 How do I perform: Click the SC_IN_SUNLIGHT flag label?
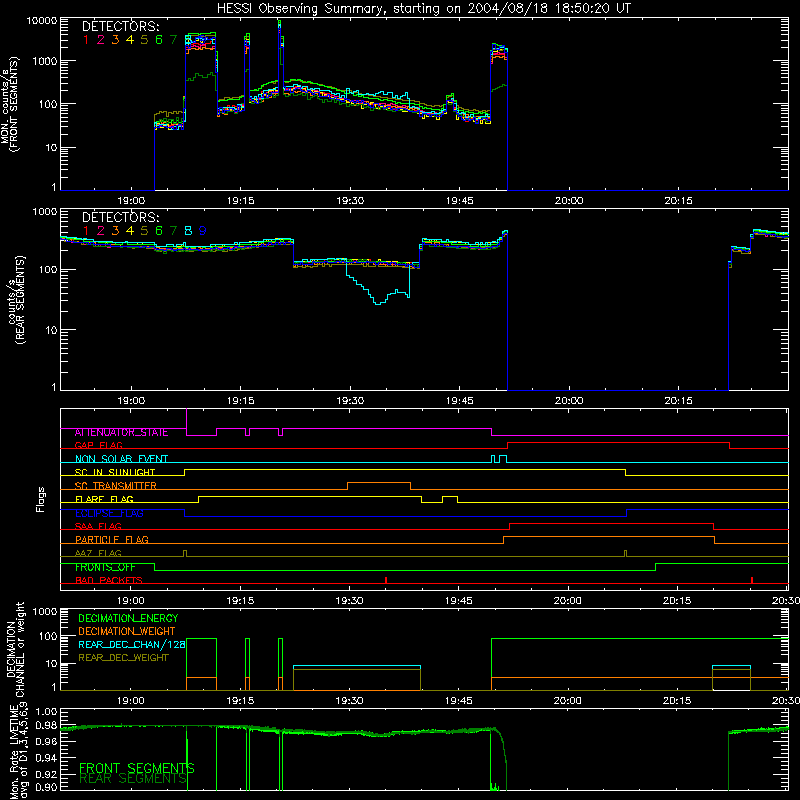point(115,472)
